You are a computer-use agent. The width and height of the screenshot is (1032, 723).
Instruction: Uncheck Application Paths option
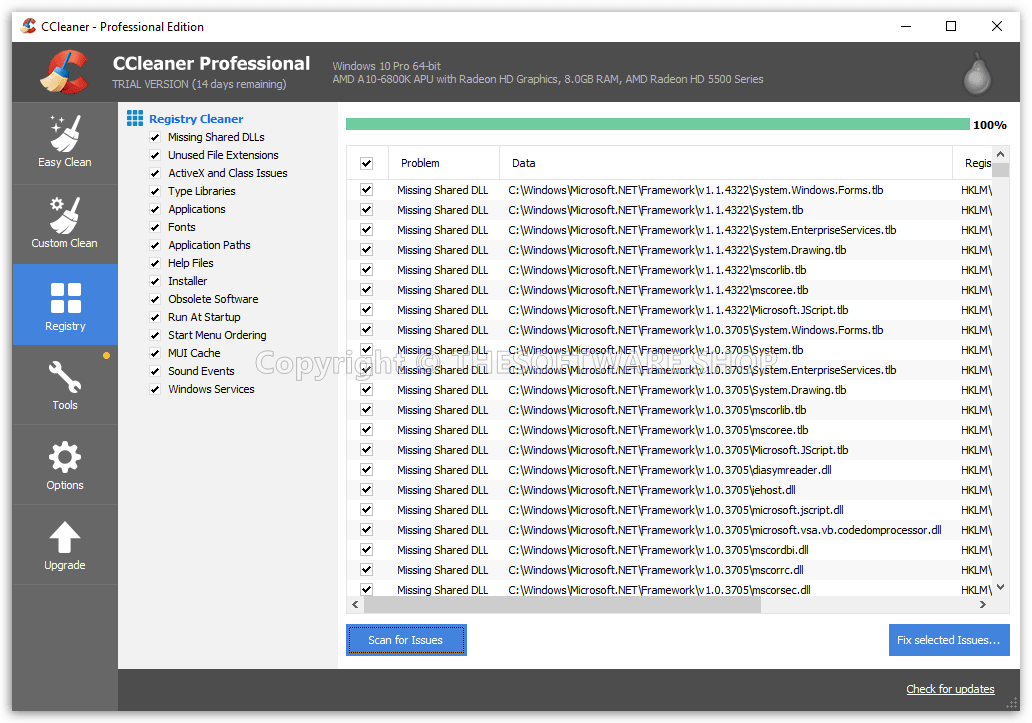[x=155, y=245]
